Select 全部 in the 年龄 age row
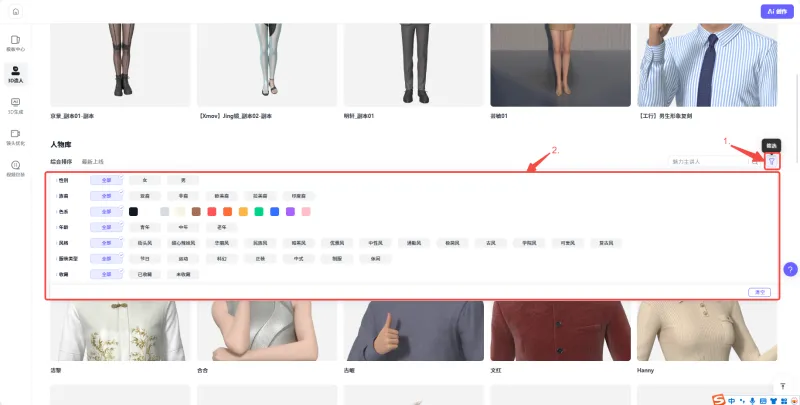This screenshot has height=405, width=800. [x=106, y=227]
